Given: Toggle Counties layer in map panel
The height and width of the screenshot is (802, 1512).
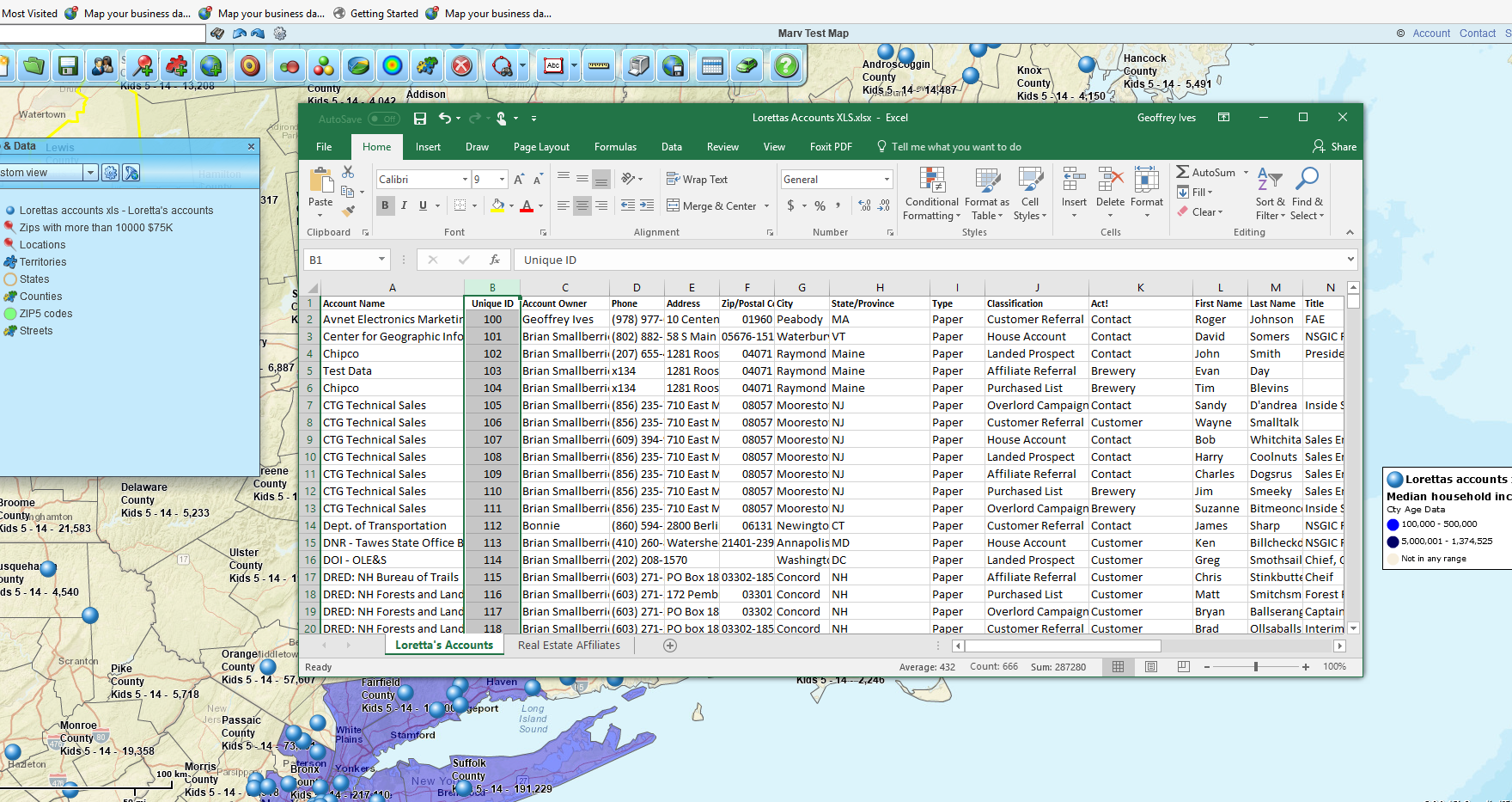Looking at the screenshot, I should [x=40, y=297].
